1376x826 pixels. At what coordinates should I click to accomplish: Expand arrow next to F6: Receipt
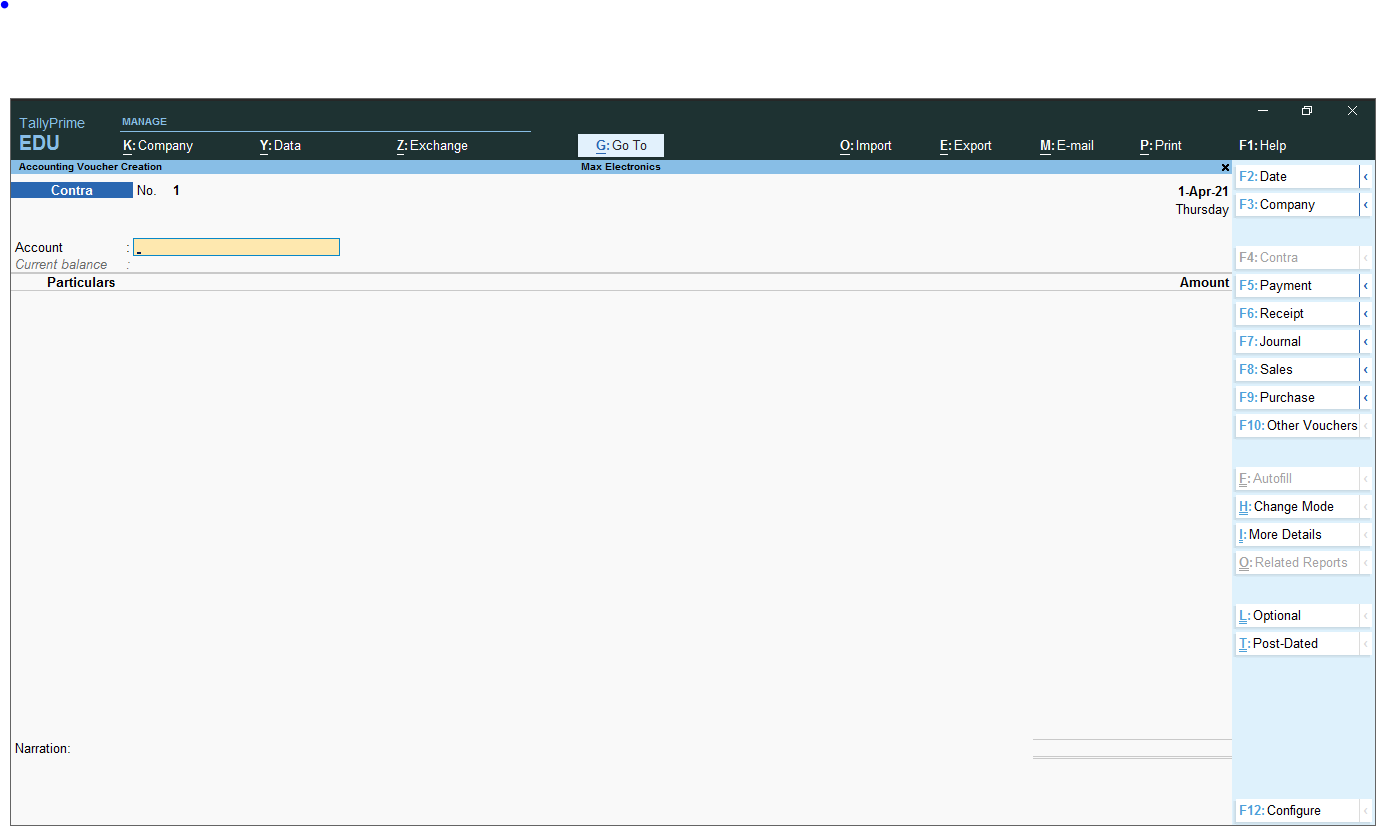(1365, 313)
